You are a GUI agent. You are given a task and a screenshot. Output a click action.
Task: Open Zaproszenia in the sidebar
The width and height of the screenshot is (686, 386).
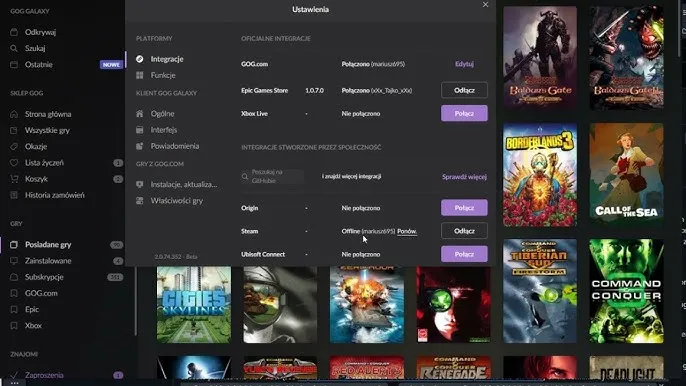pos(44,375)
